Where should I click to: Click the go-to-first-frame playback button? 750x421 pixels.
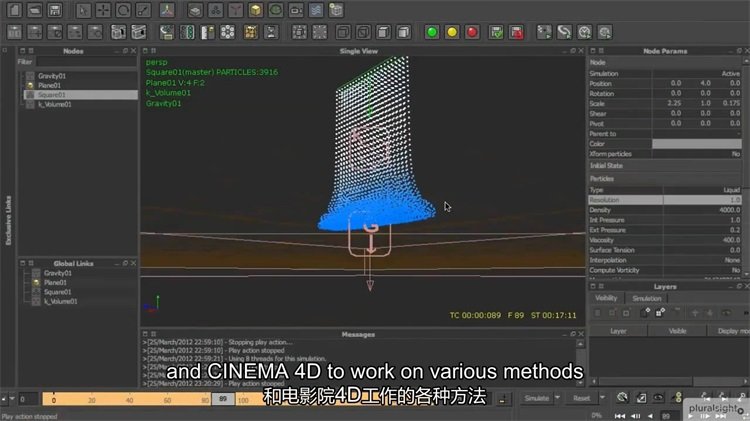(x=620, y=416)
